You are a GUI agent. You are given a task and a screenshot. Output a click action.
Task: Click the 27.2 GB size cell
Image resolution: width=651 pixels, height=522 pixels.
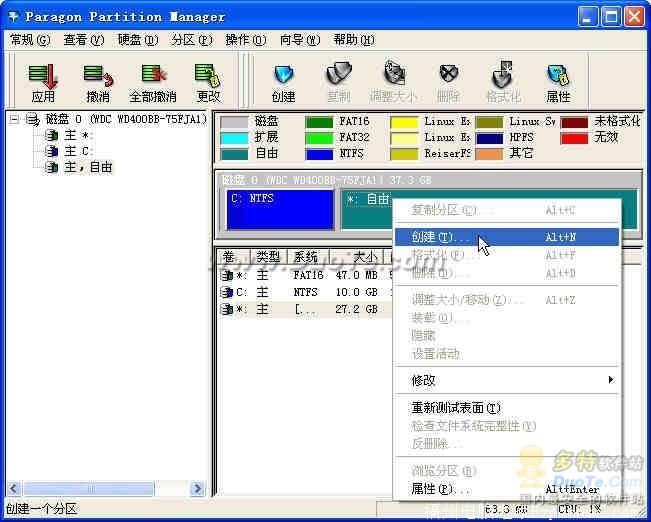[356, 309]
